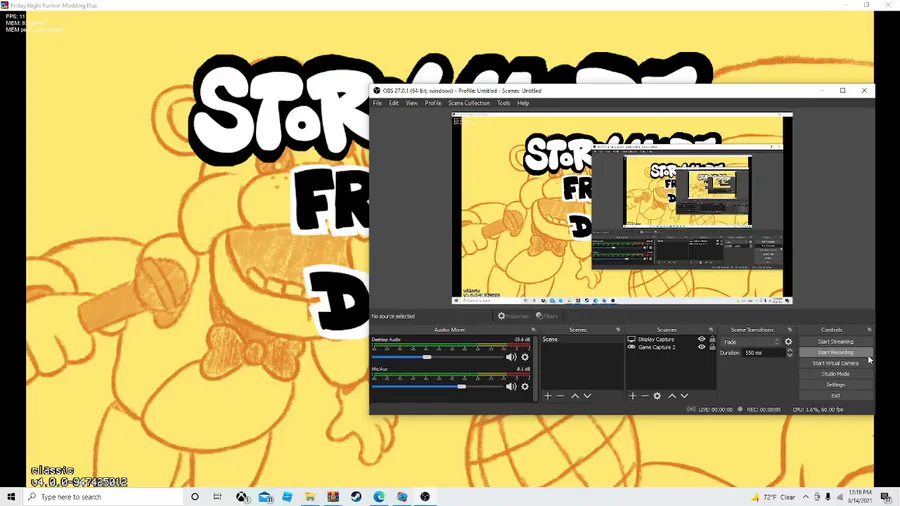Click the Windows taskbar search box
The width and height of the screenshot is (900, 506).
pyautogui.click(x=103, y=497)
